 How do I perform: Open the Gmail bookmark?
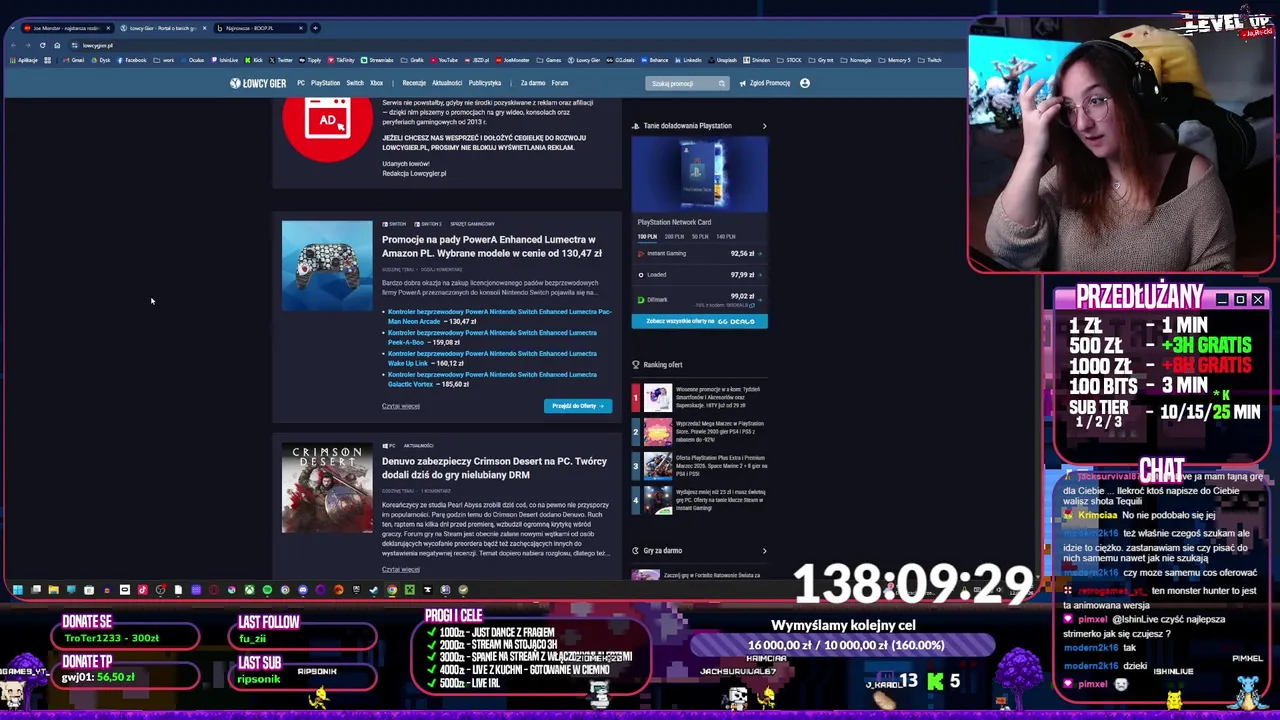[x=73, y=60]
